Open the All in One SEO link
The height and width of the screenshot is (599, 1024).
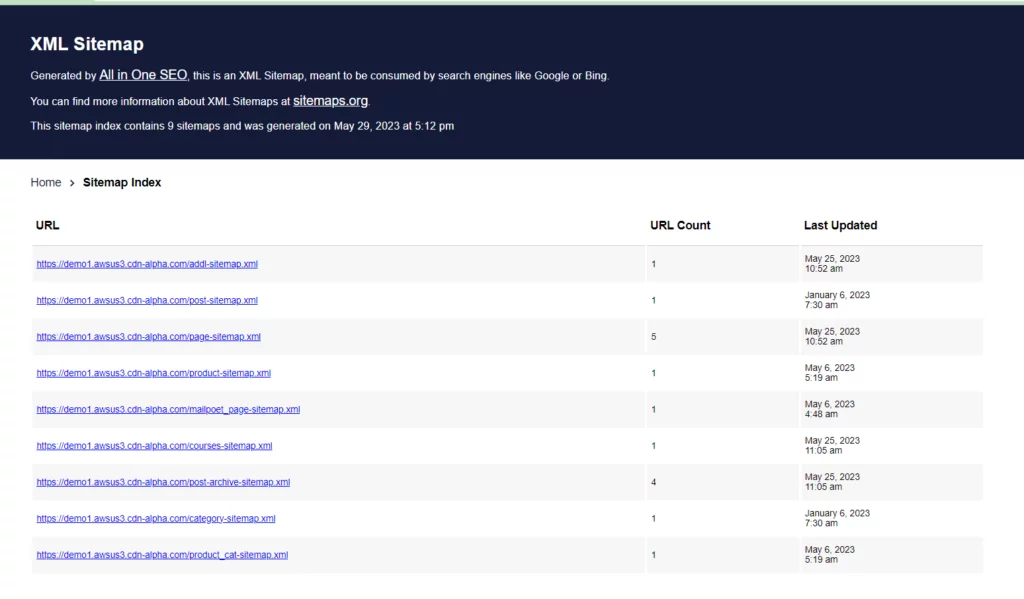pos(143,75)
